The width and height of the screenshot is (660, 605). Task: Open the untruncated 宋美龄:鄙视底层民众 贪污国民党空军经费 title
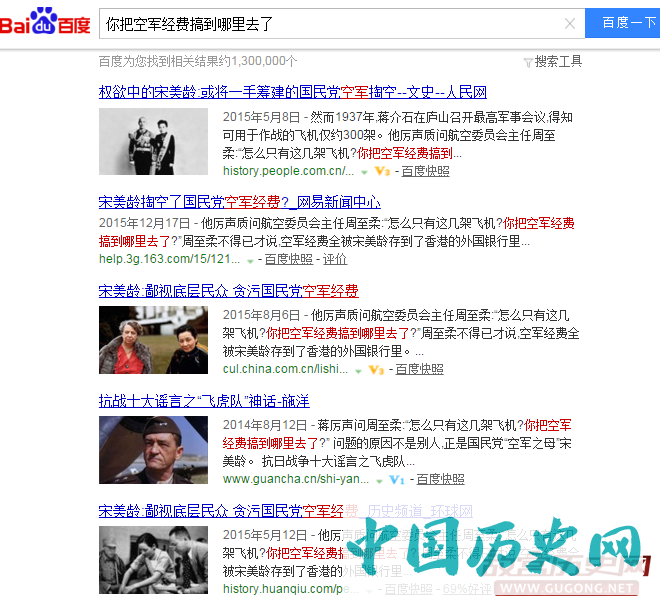pos(229,291)
